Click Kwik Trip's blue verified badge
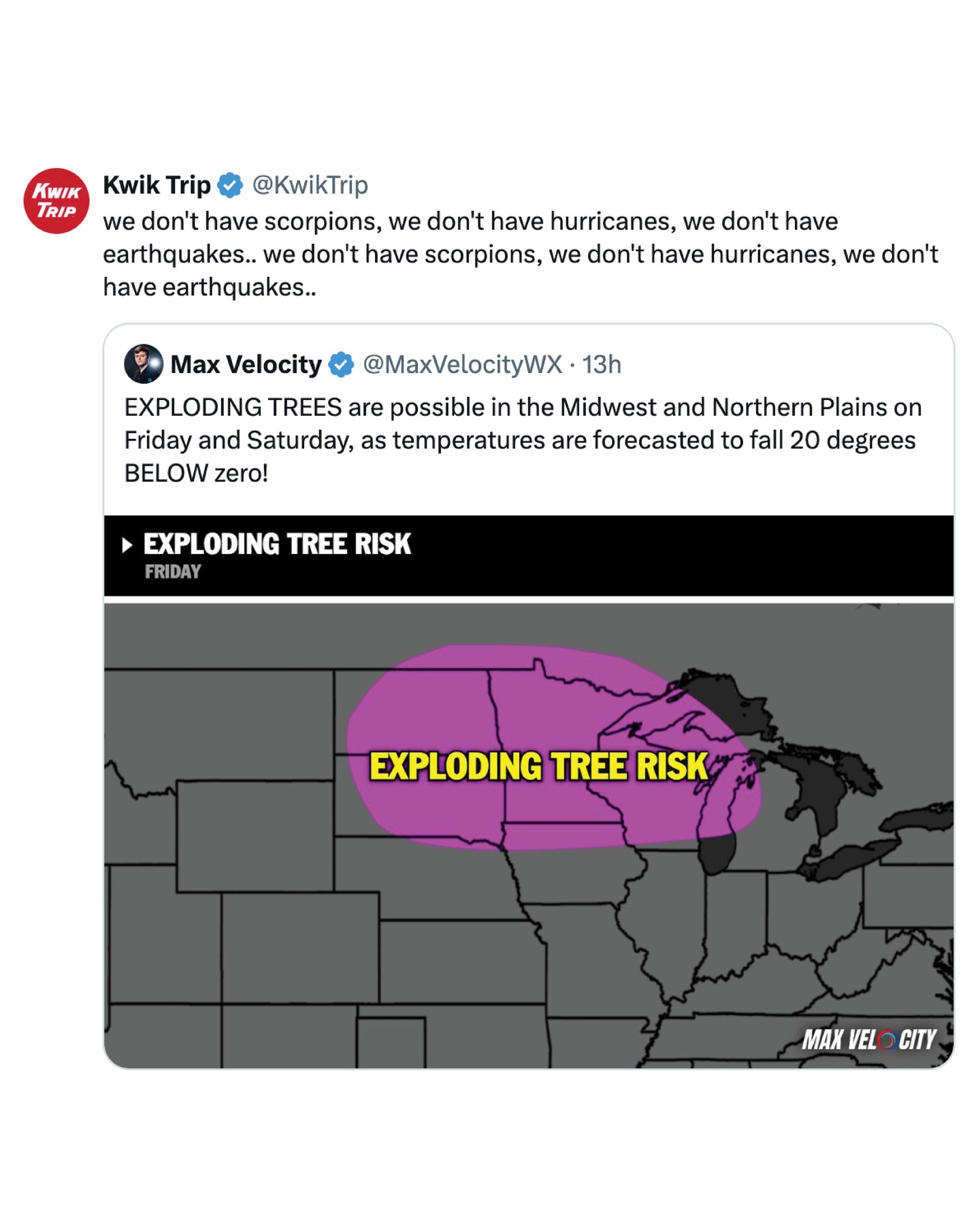The image size is (980, 1225). point(230,185)
